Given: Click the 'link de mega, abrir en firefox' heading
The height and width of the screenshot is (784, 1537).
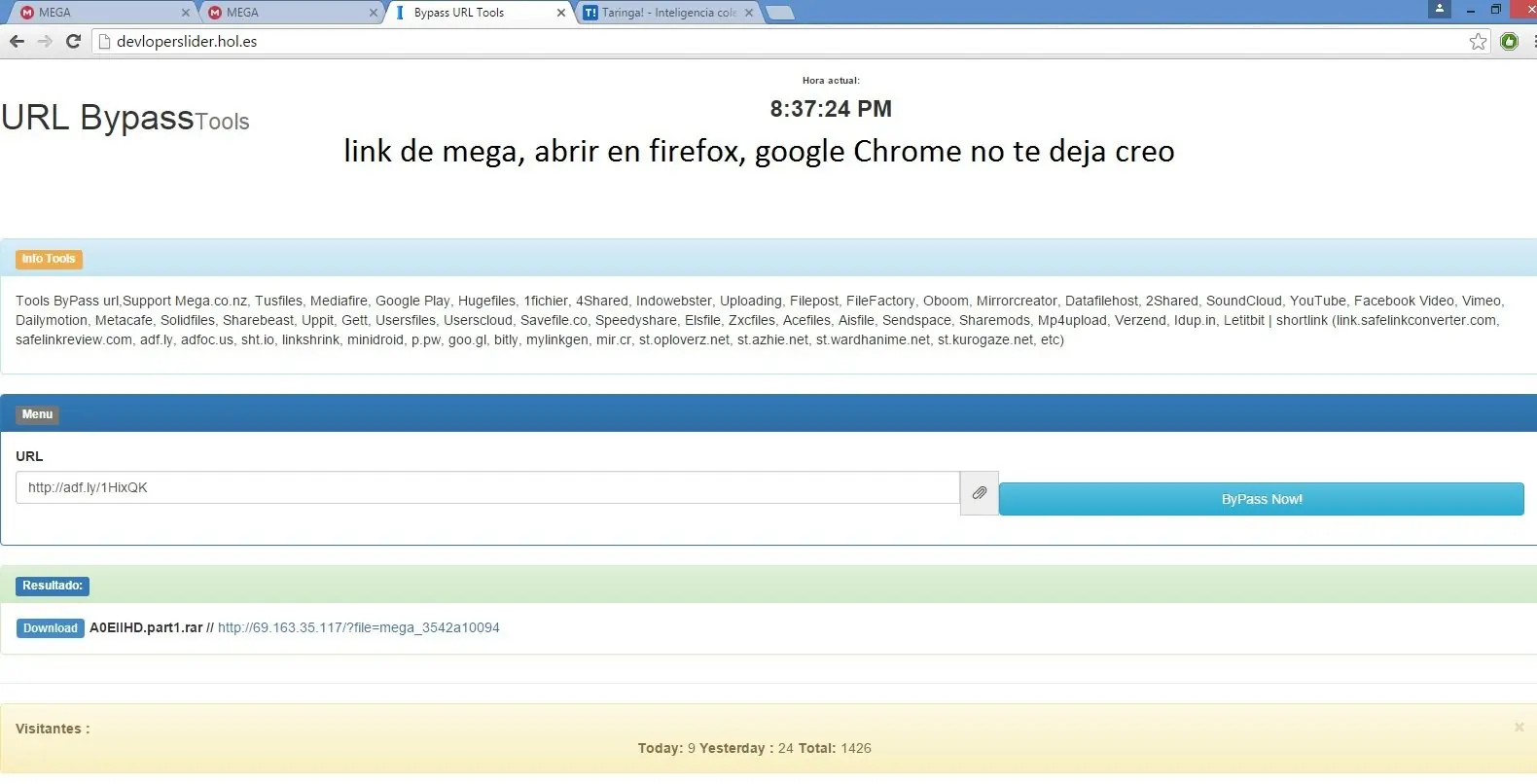Looking at the screenshot, I should click(x=759, y=152).
